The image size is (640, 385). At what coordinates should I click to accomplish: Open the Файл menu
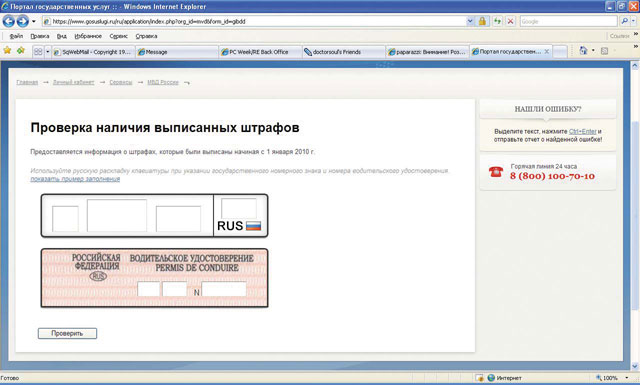[16, 36]
